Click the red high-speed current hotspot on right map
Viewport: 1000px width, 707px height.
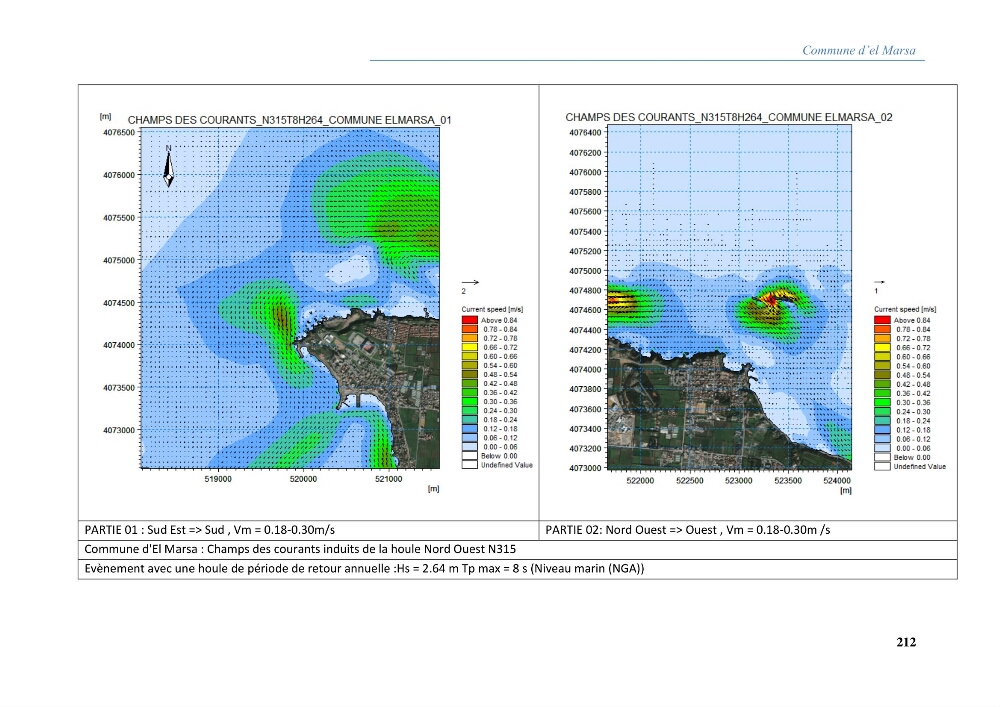pos(771,298)
